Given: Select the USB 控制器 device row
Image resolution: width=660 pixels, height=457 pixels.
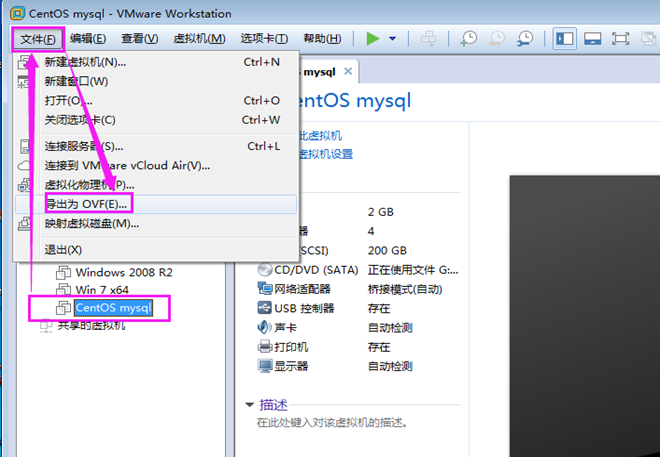Looking at the screenshot, I should click(x=358, y=308).
